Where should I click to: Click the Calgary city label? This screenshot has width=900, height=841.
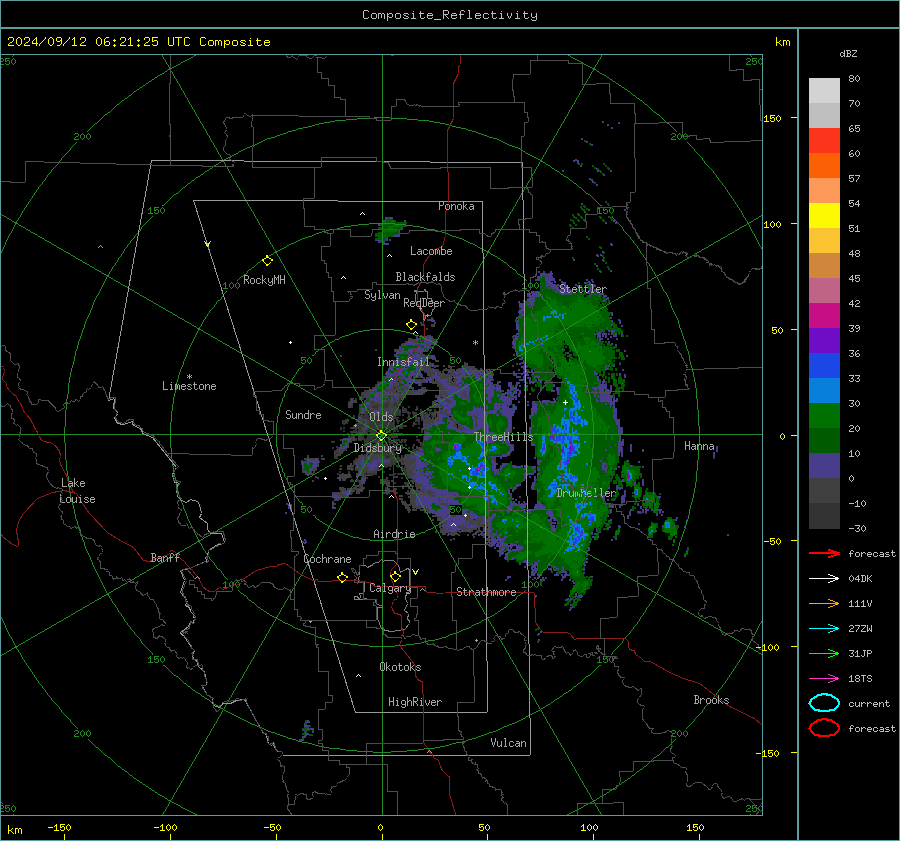(x=390, y=588)
